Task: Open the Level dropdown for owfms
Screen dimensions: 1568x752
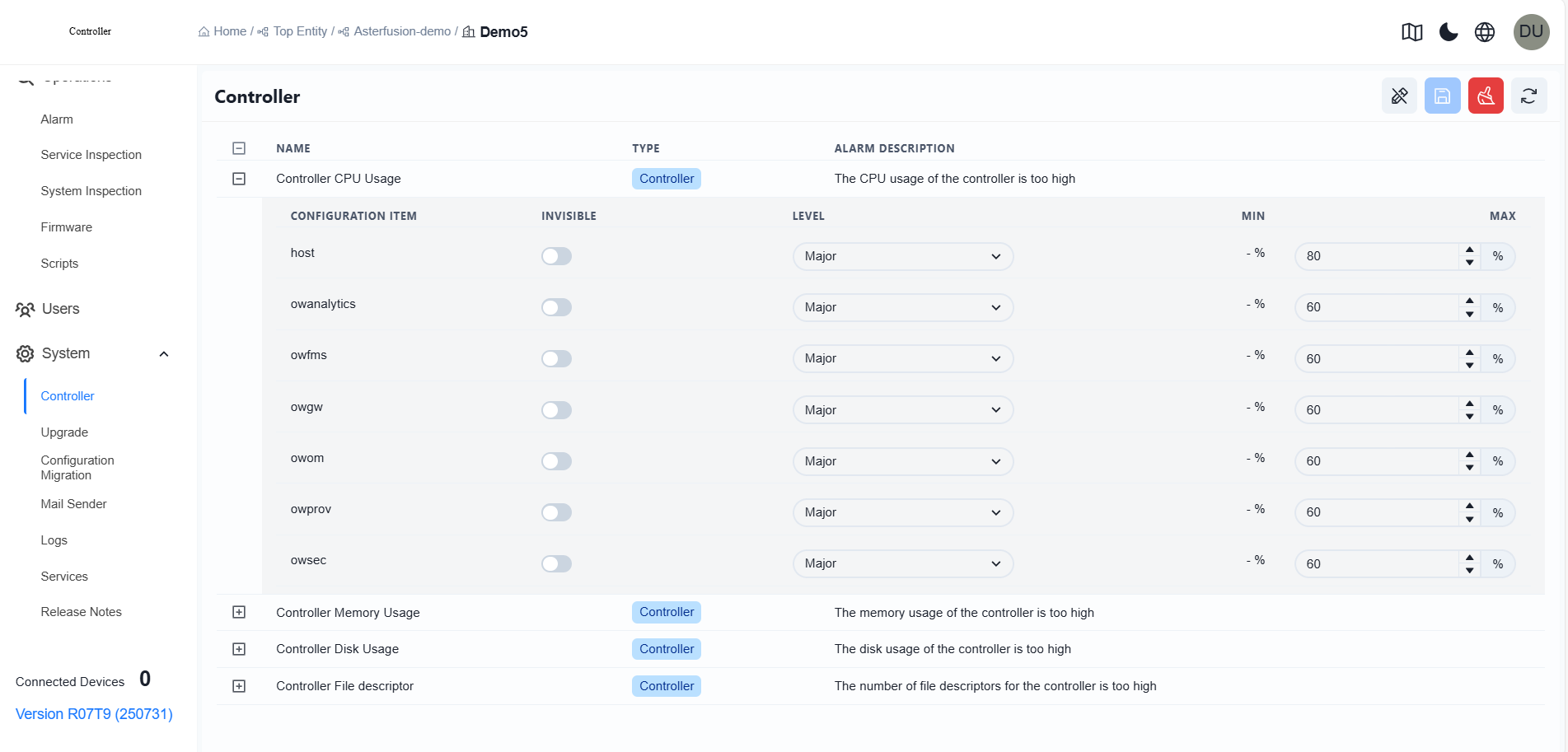Action: (903, 358)
